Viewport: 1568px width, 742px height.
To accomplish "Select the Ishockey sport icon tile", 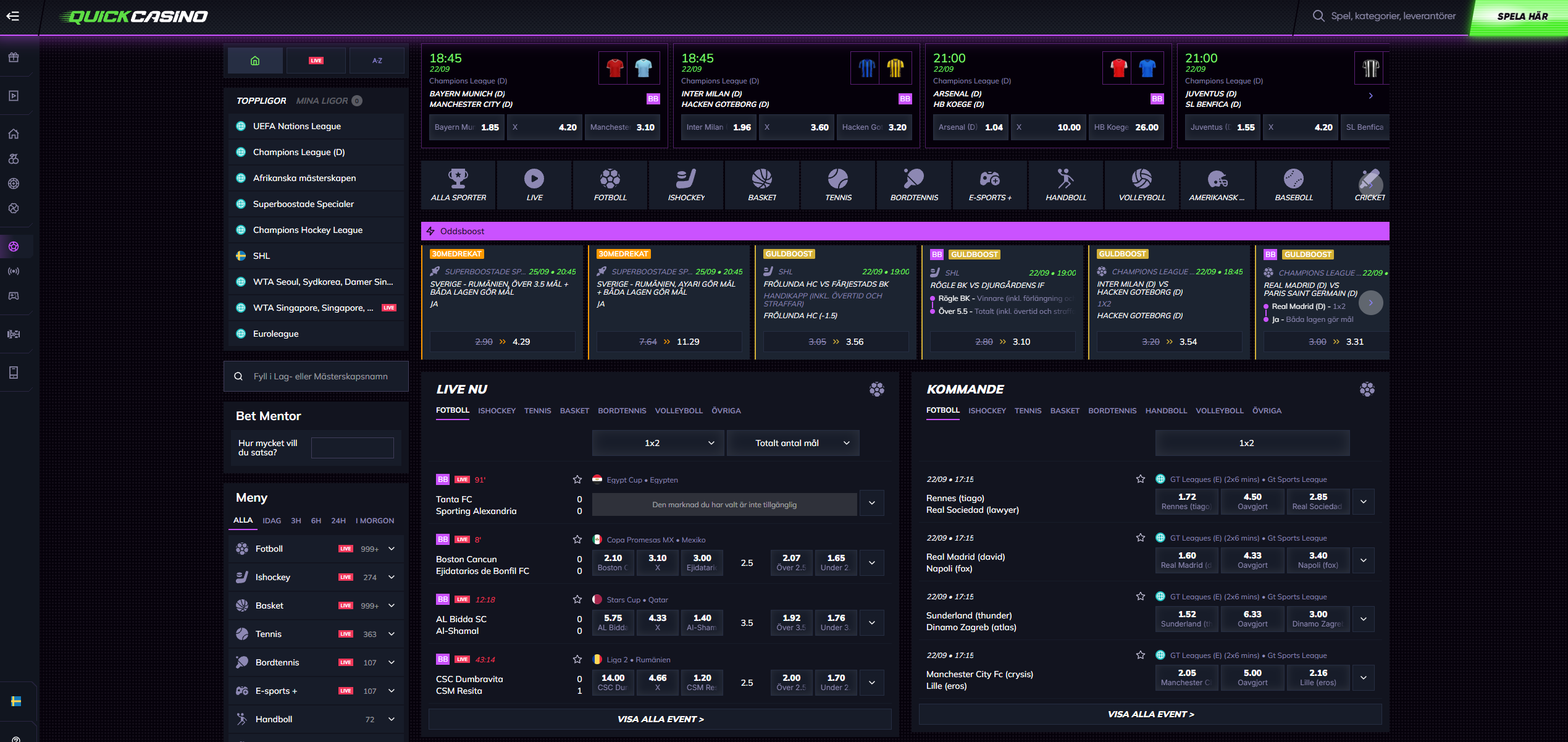I will pyautogui.click(x=686, y=184).
